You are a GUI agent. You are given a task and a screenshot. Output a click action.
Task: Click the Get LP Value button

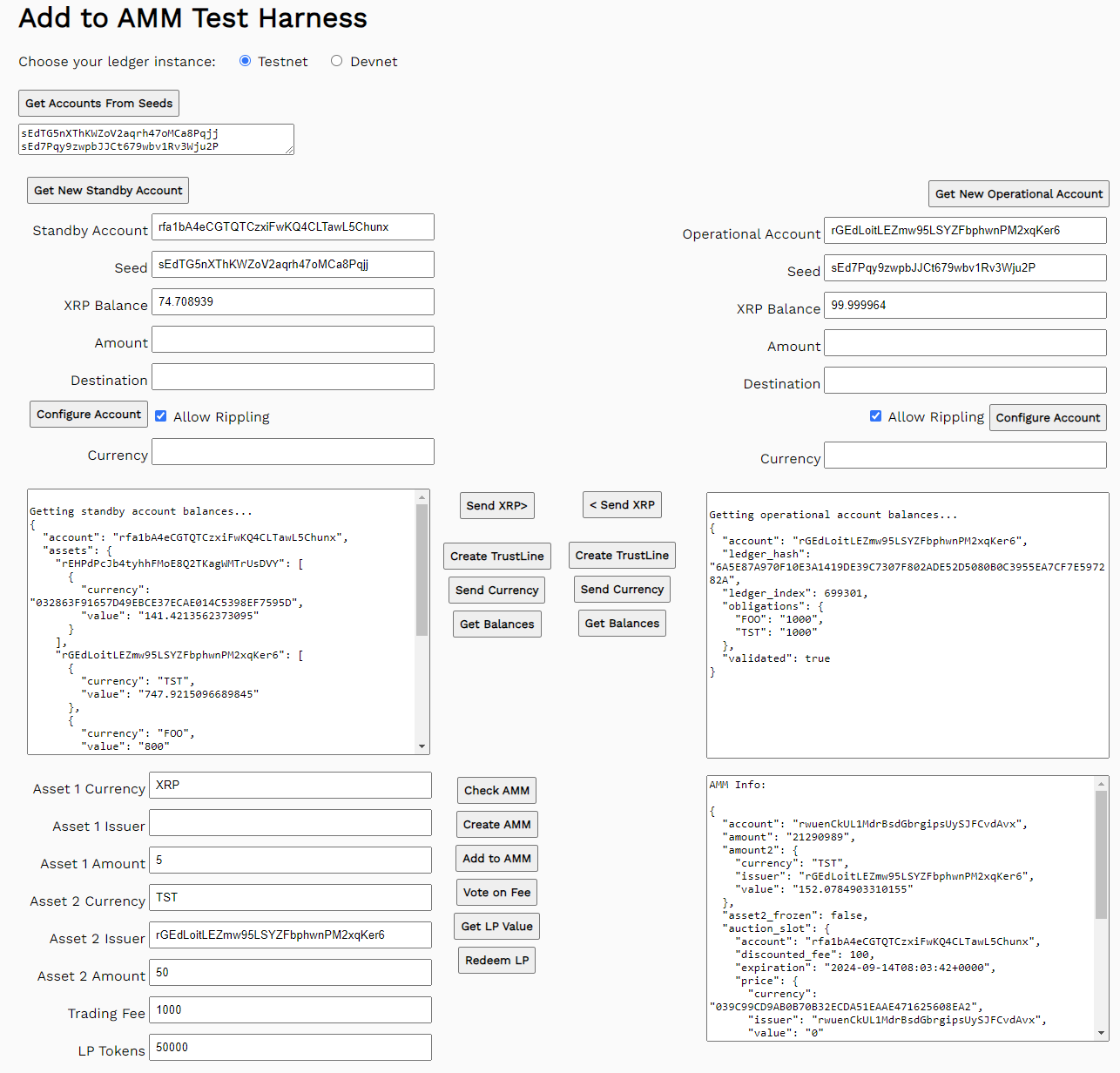tap(496, 926)
